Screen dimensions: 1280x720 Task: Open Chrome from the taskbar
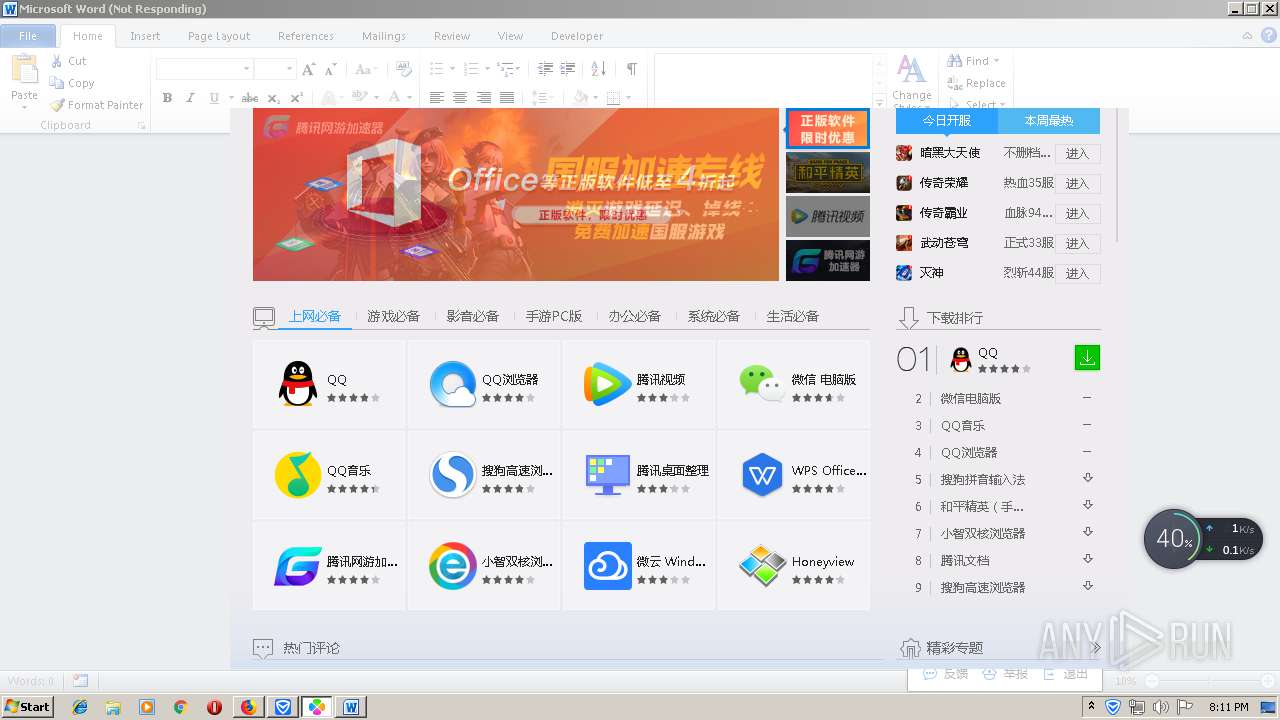pyautogui.click(x=180, y=707)
